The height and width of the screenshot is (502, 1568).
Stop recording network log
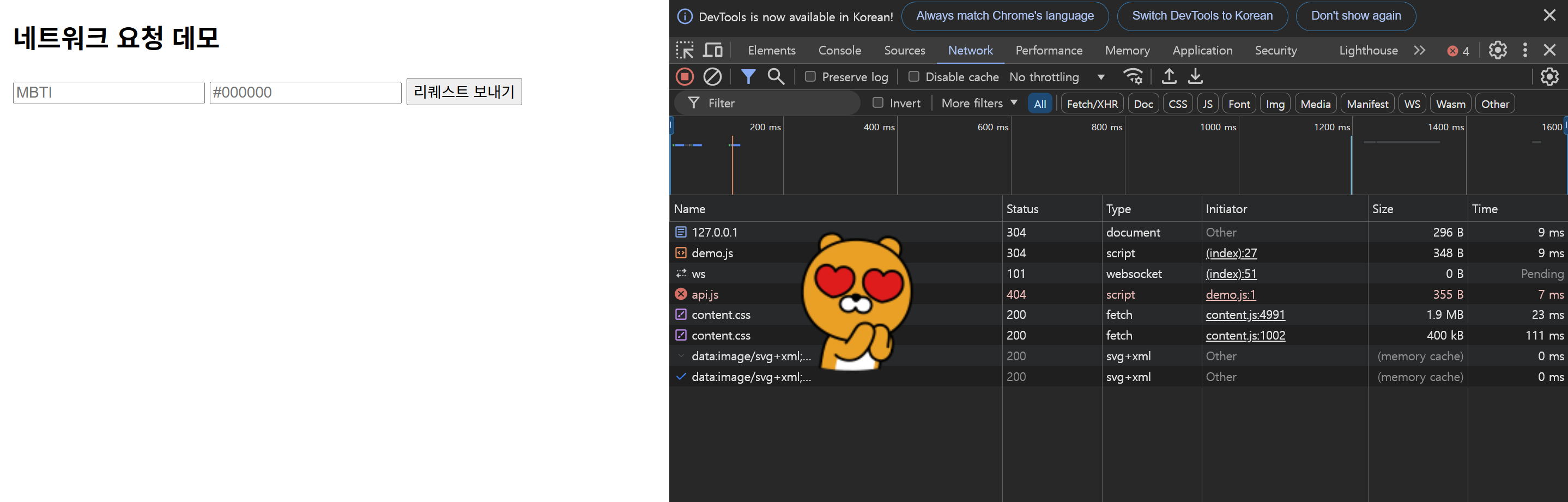[x=685, y=77]
